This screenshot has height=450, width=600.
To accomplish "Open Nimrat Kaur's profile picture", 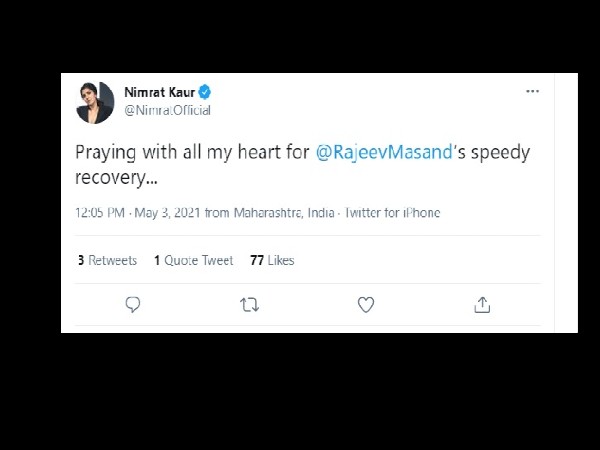I will click(x=96, y=102).
